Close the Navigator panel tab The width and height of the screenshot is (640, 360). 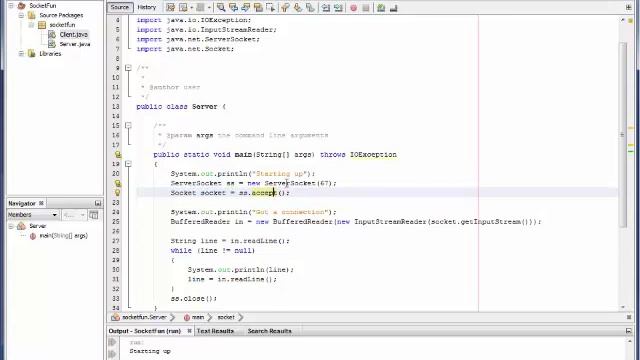(x=41, y=203)
